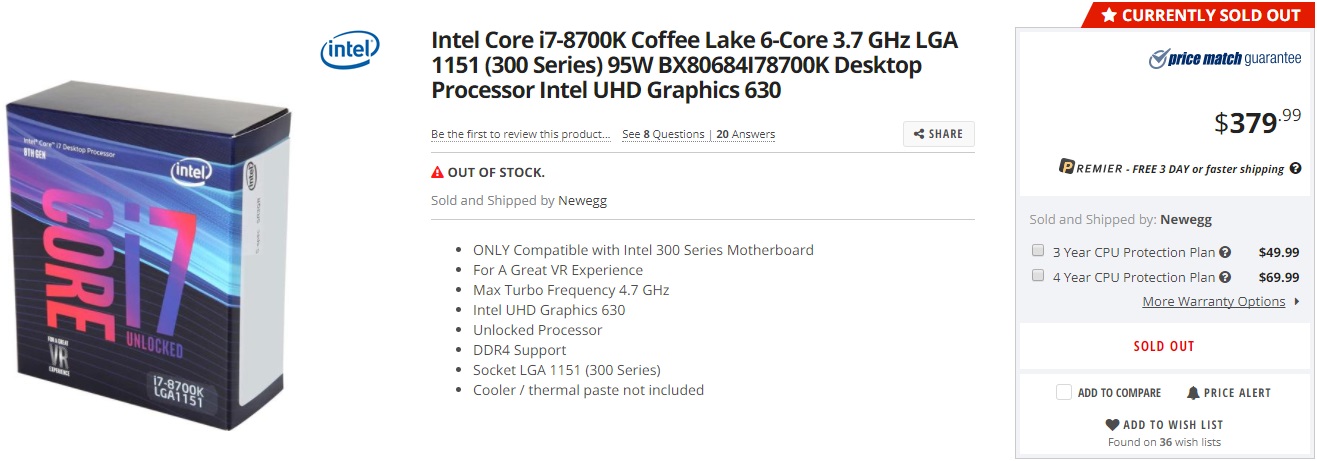Click the Premier P logo icon
This screenshot has height=461, width=1317.
tap(1067, 167)
